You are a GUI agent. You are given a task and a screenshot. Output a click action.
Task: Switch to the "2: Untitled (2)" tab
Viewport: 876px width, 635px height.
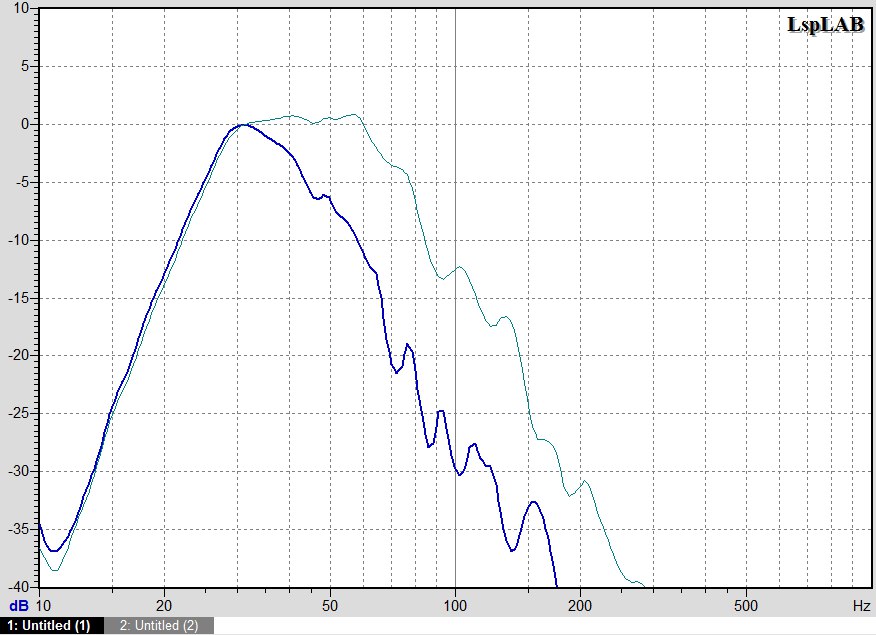(x=159, y=626)
